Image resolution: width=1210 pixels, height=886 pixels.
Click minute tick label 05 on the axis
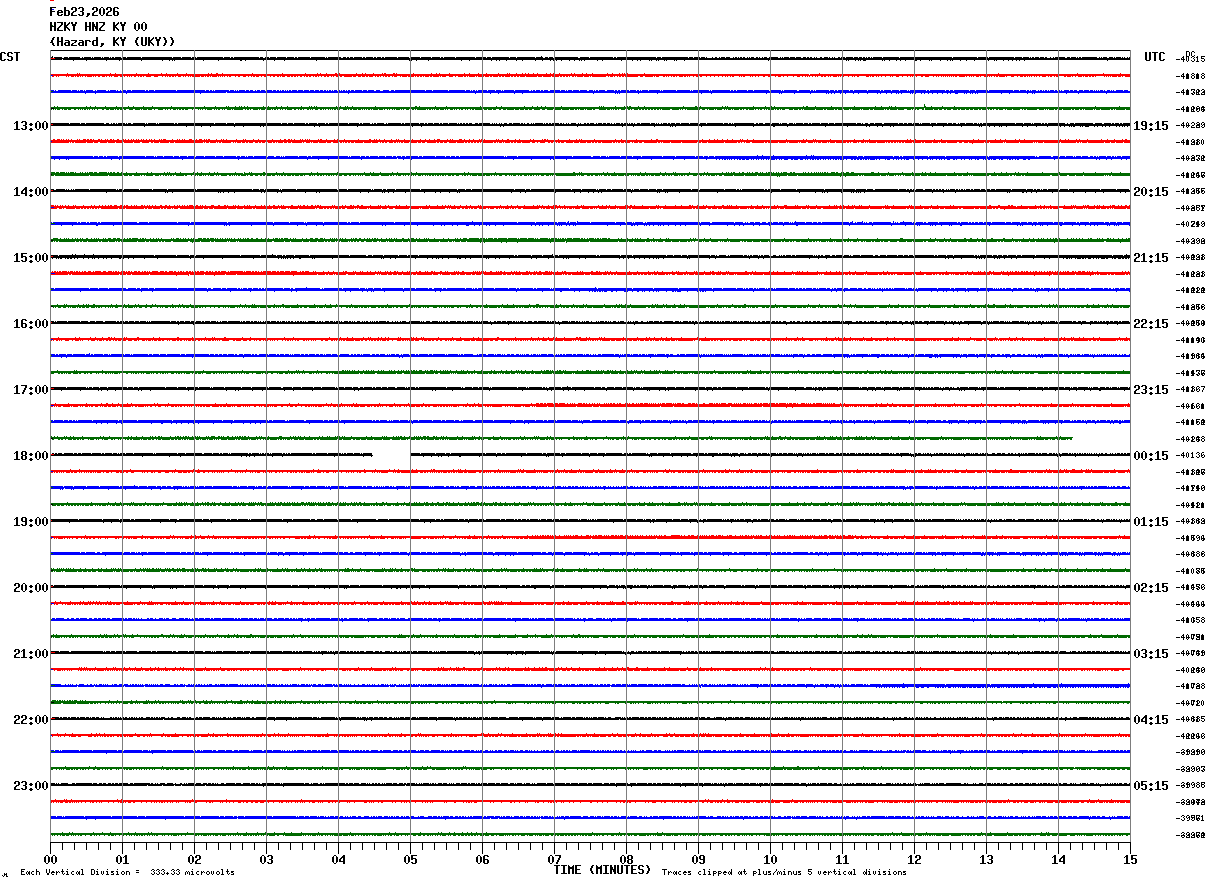[x=410, y=859]
